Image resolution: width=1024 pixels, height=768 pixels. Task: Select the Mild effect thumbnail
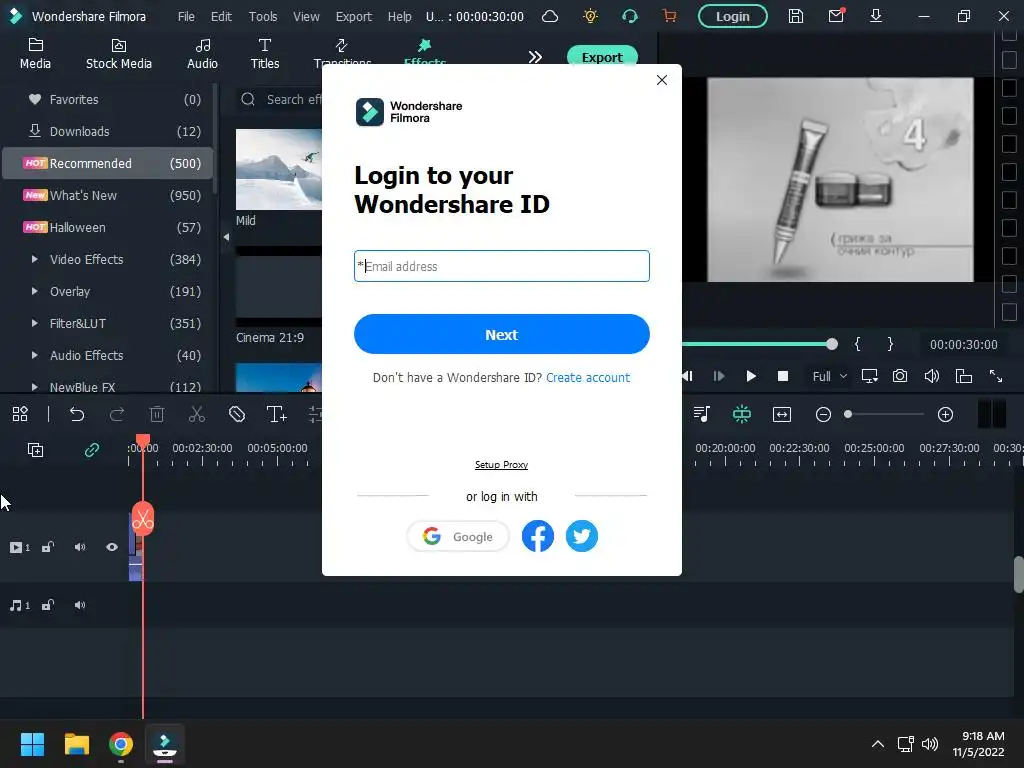click(x=279, y=169)
